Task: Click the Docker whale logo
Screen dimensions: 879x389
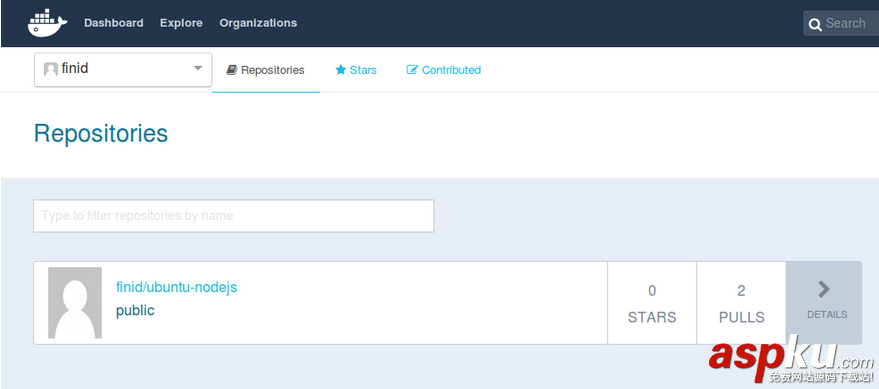Action: tap(47, 23)
